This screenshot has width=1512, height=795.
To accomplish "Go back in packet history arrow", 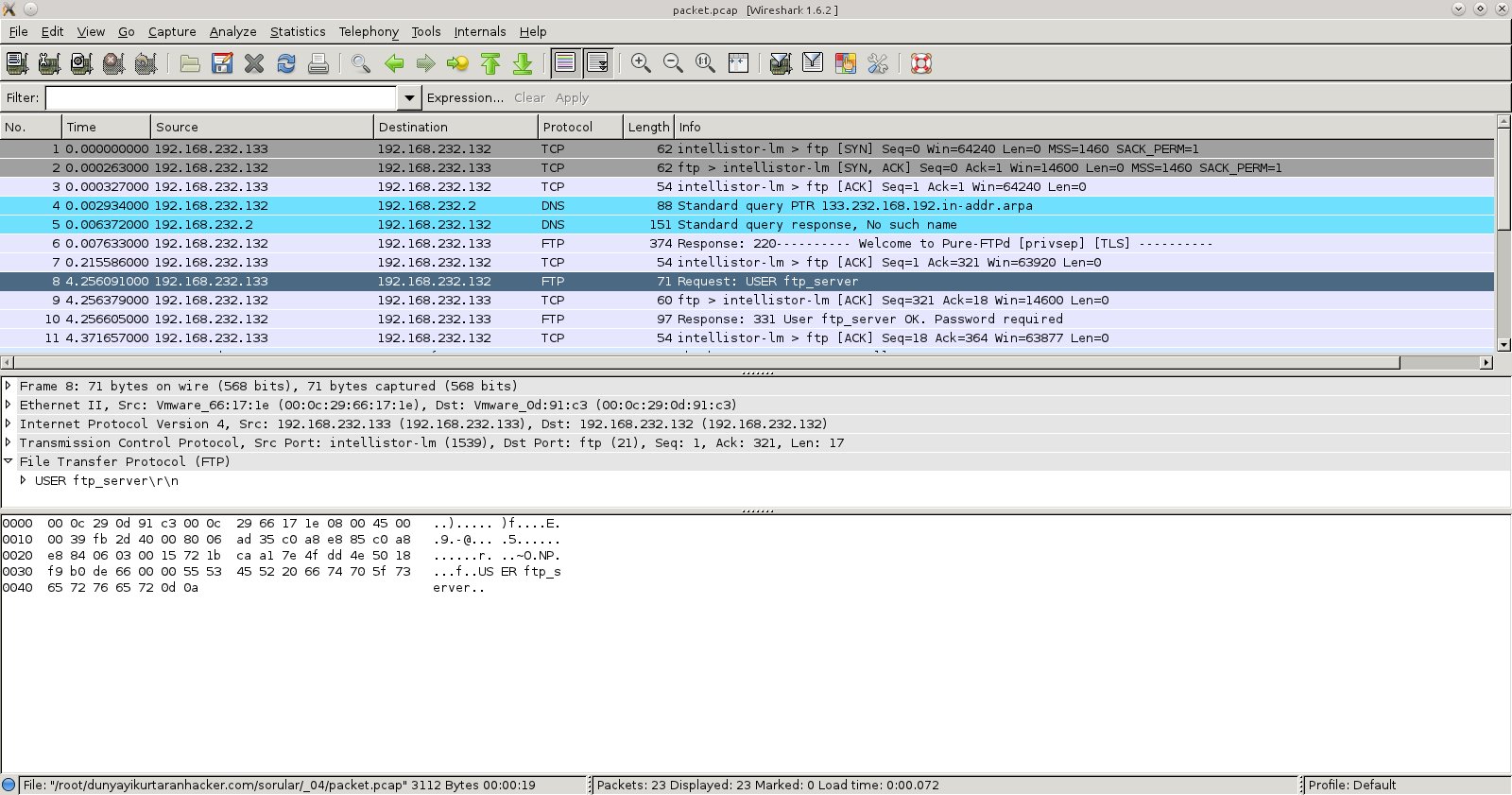I will click(394, 63).
